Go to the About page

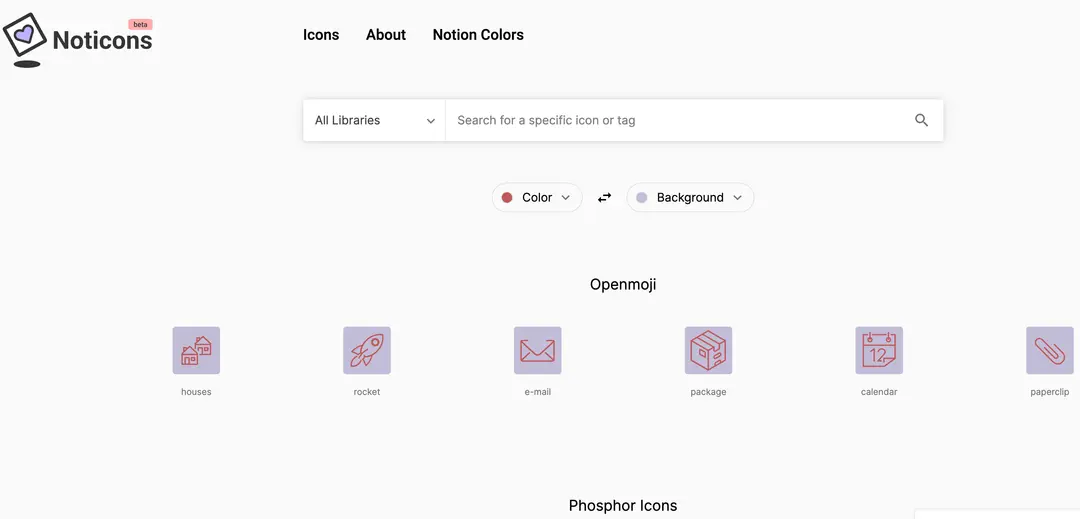pos(386,35)
